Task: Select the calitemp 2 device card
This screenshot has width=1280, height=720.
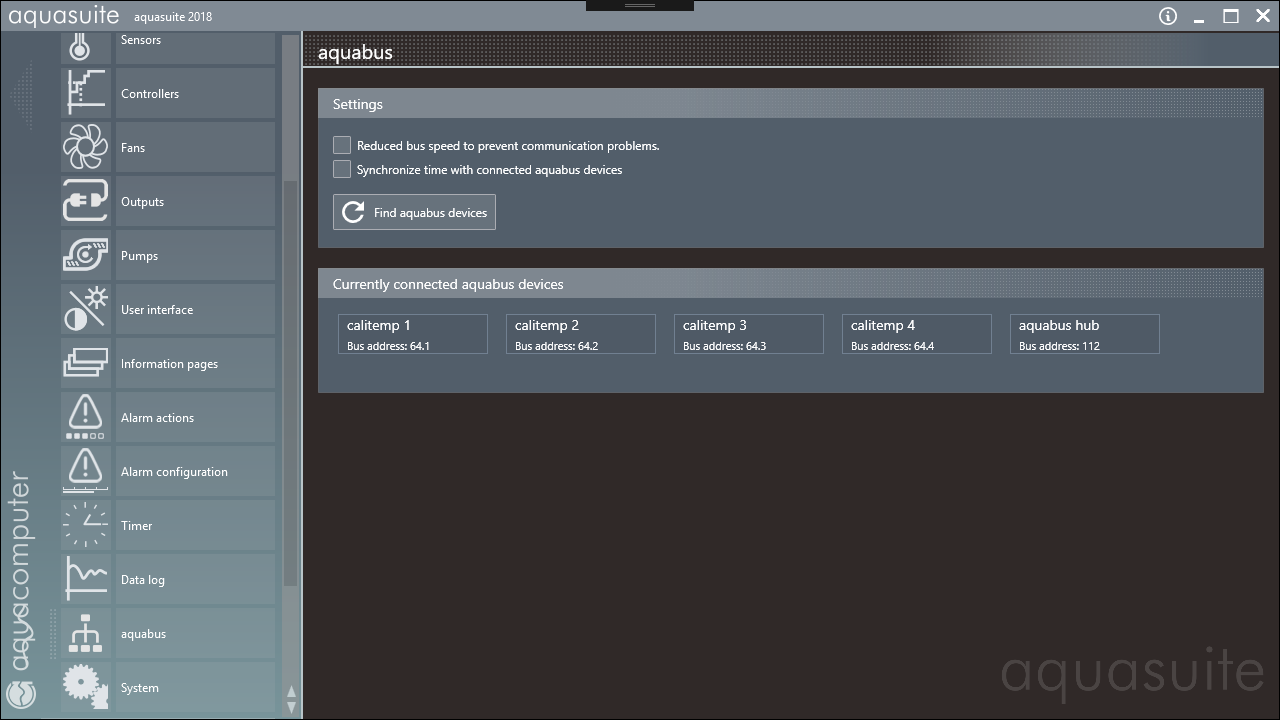Action: [x=581, y=334]
